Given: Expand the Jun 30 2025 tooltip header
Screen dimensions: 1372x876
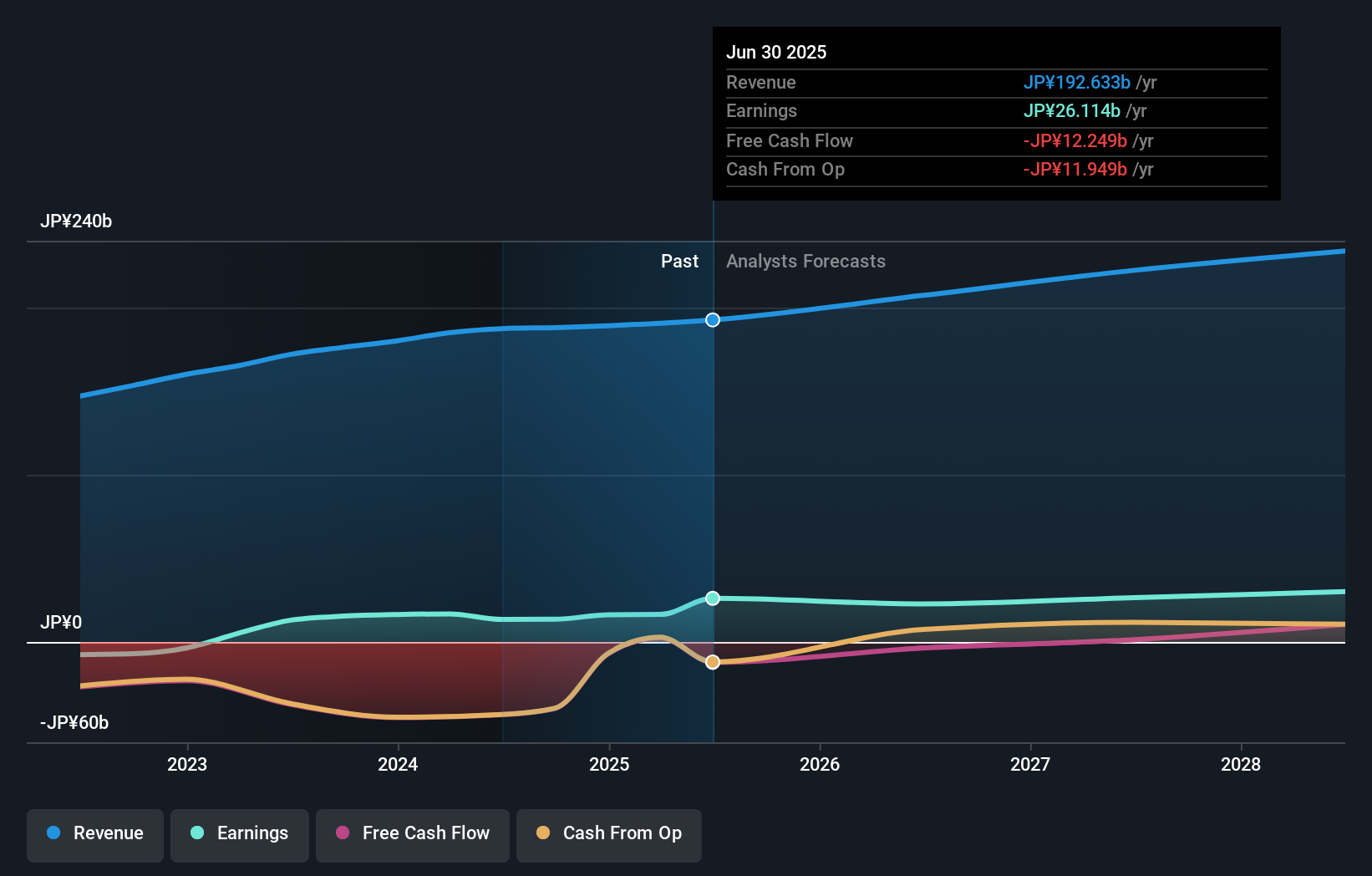Looking at the screenshot, I should click(776, 52).
